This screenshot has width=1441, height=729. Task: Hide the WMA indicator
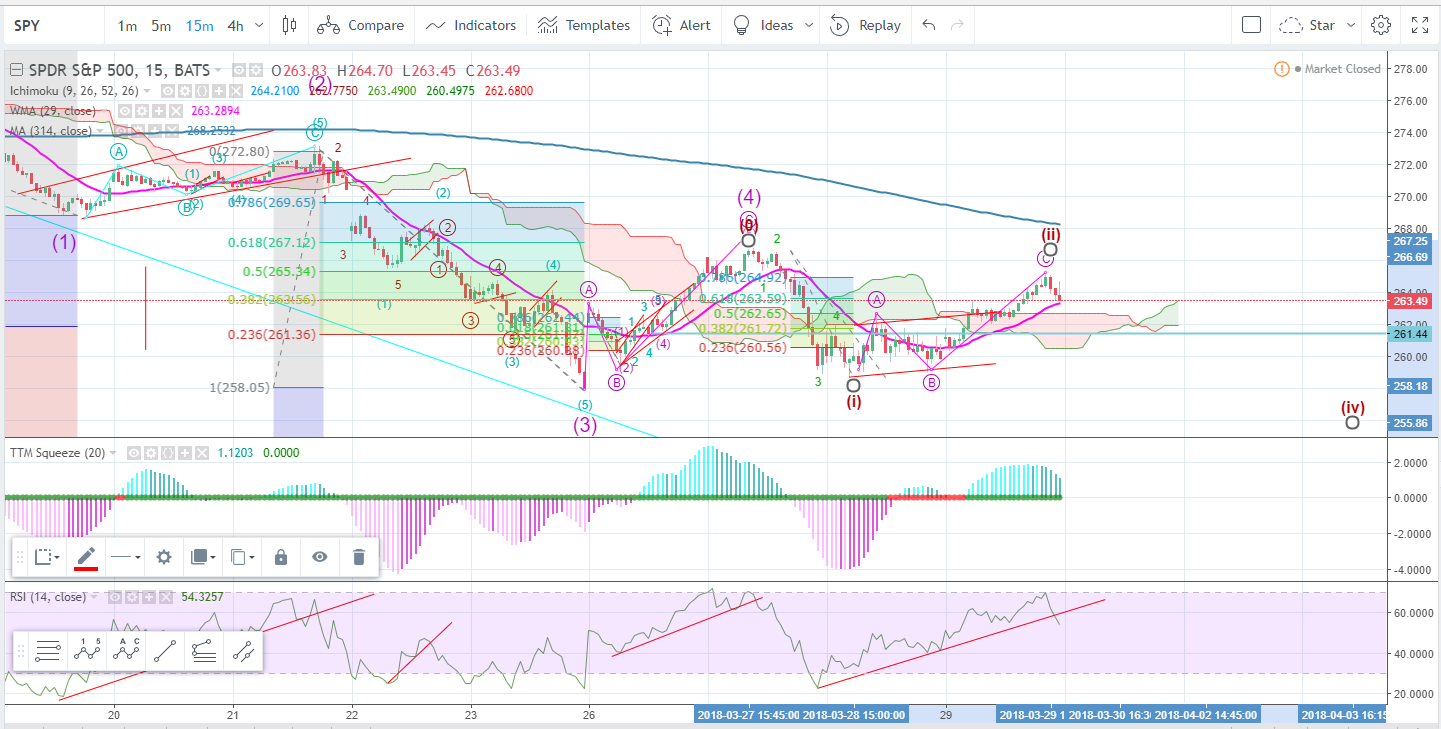tap(125, 111)
